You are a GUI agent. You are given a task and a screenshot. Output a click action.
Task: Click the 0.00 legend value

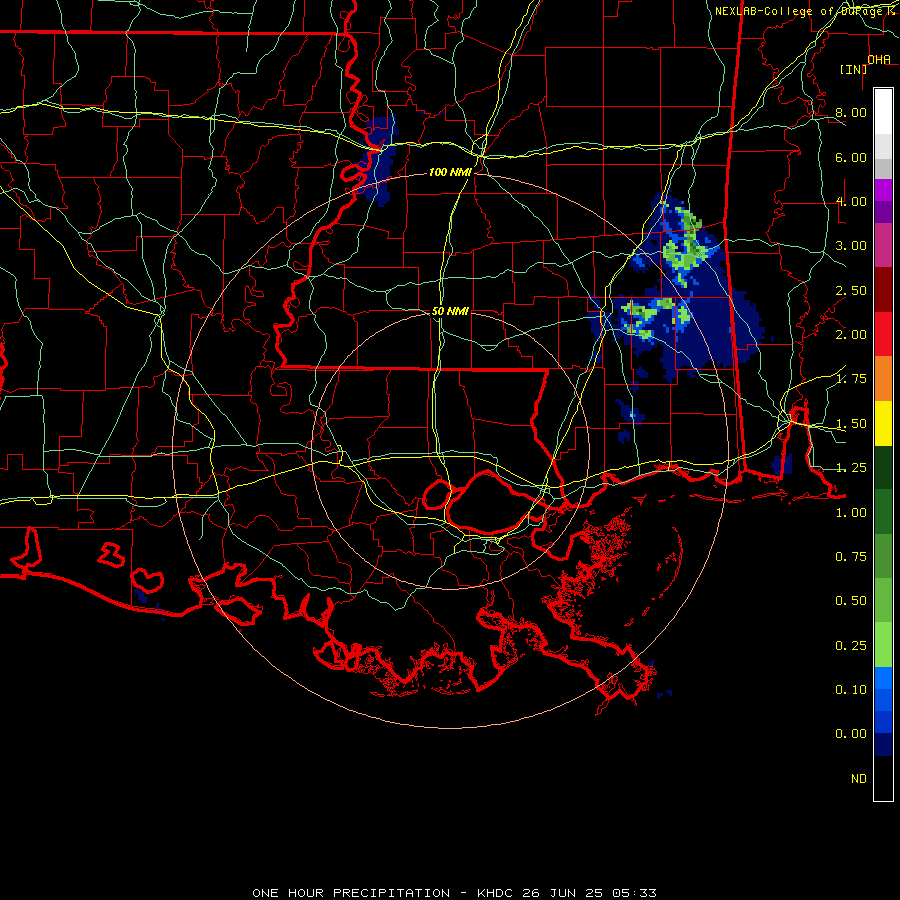(x=851, y=734)
